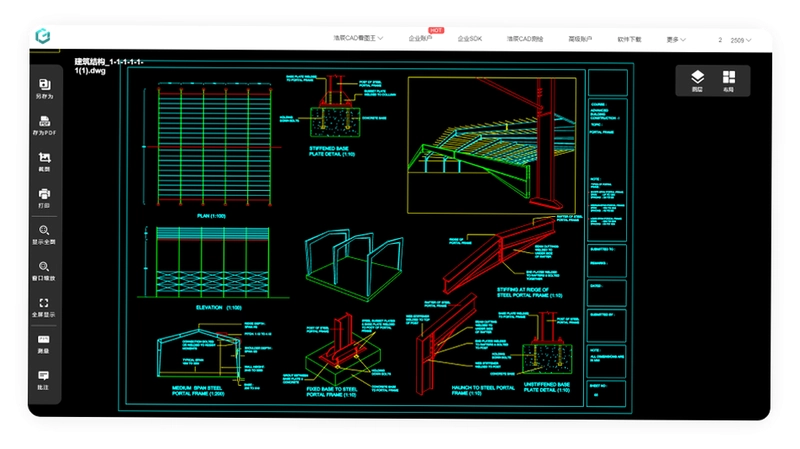Expand the 浩辰CAD看图王 menu
Image resolution: width=800 pixels, height=449 pixels.
click(358, 38)
